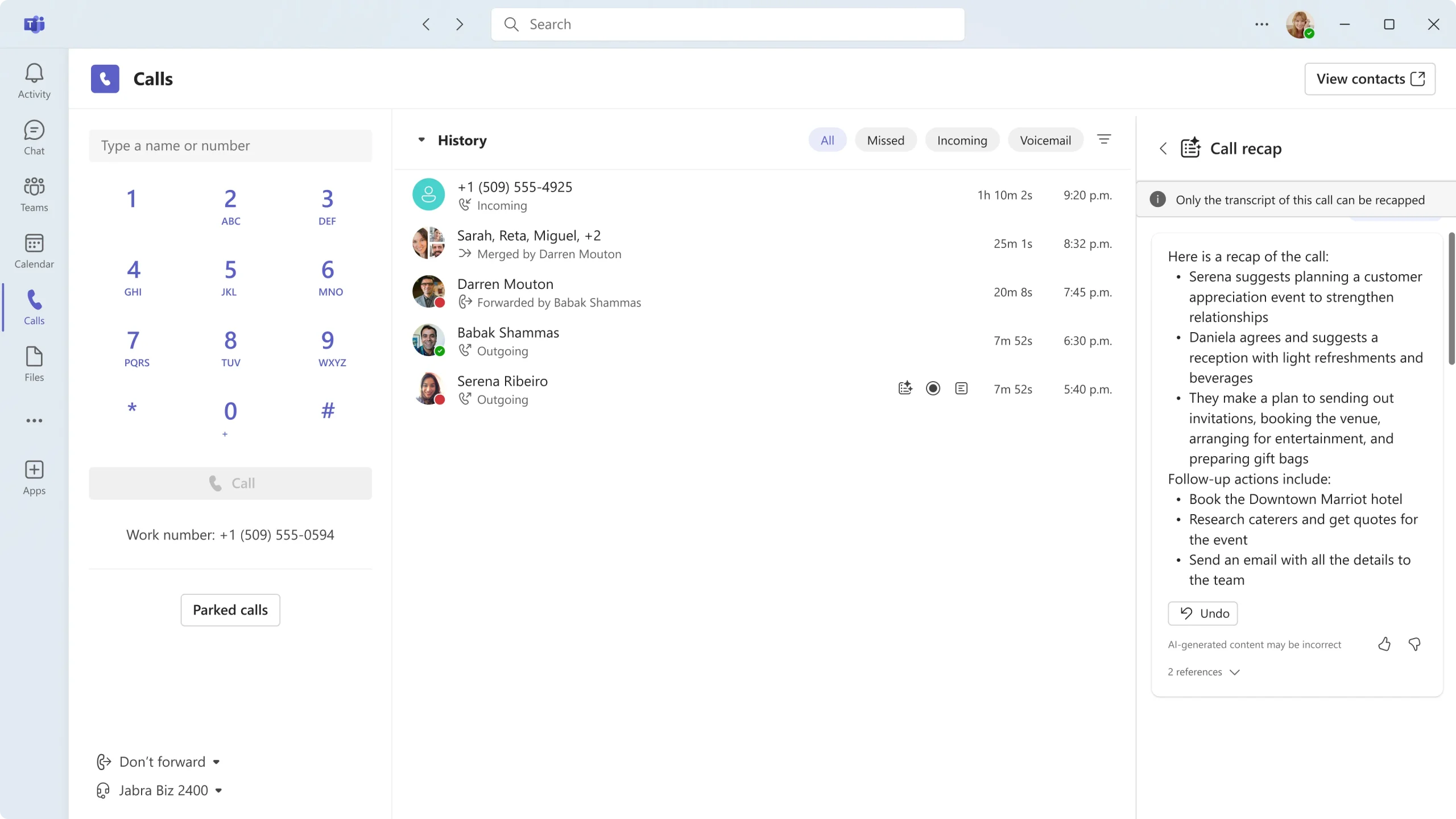Viewport: 1456px width, 819px height.
Task: Select the Incoming calls tab
Action: tap(962, 140)
